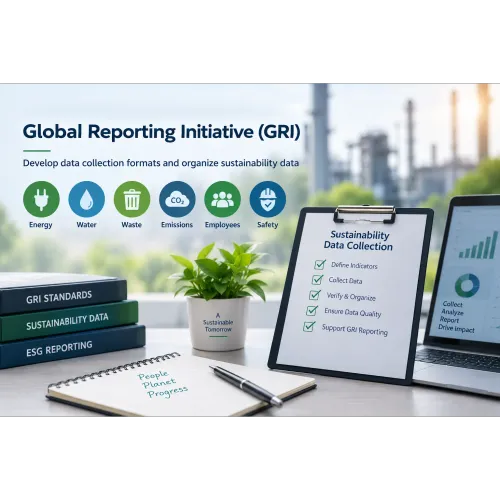
Task: Select the blue Water droplet icon
Action: coord(87,199)
